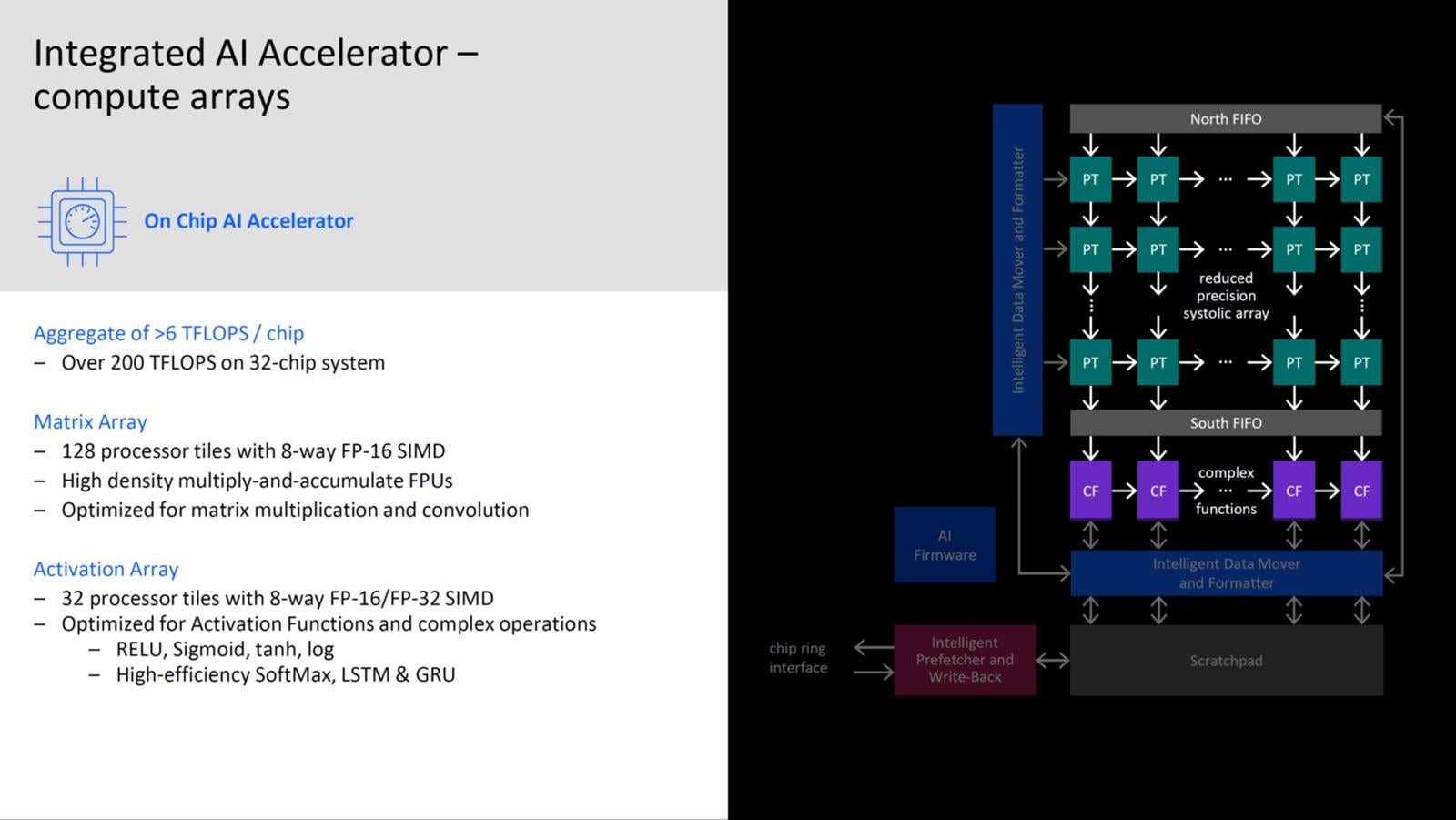Select the South FIFO bar

coord(1225,423)
